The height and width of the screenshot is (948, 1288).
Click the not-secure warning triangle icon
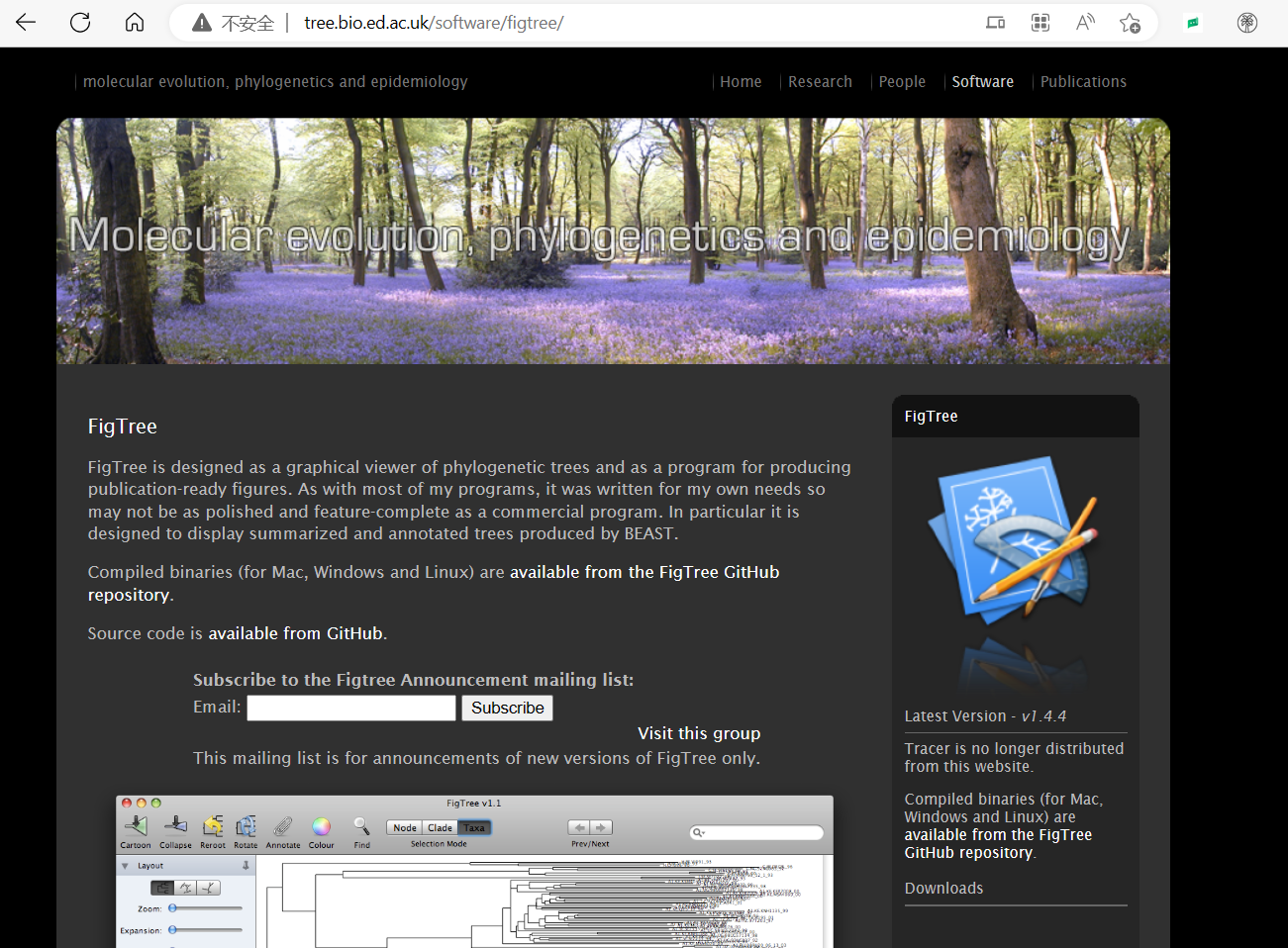202,23
